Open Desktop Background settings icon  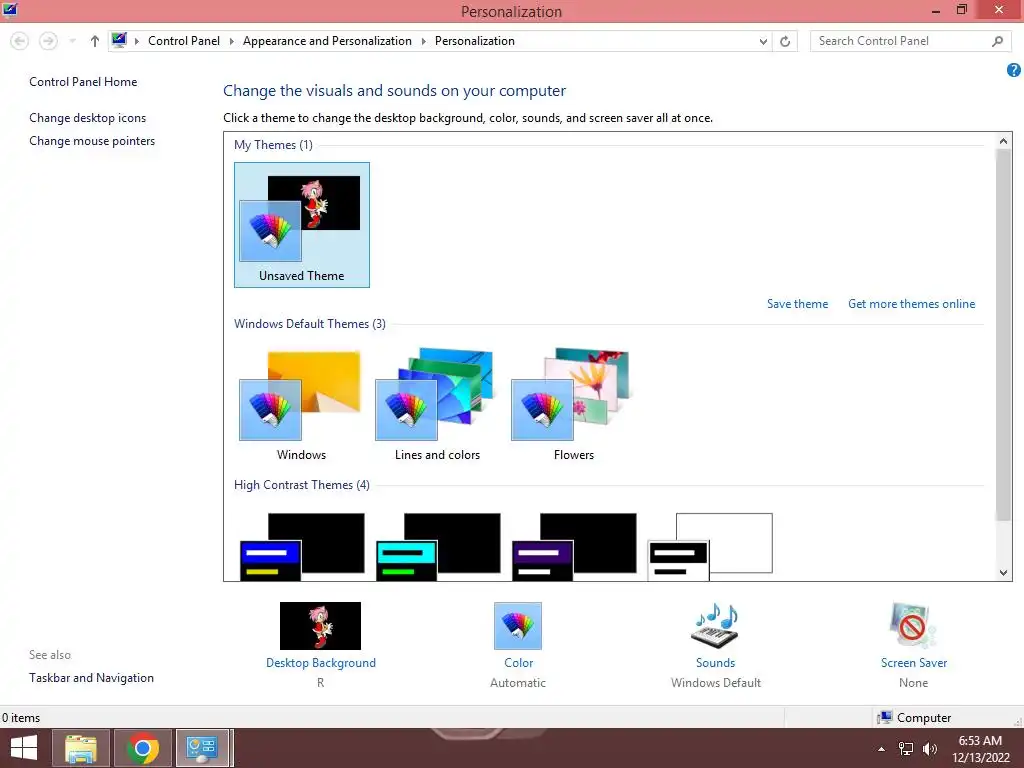(320, 626)
